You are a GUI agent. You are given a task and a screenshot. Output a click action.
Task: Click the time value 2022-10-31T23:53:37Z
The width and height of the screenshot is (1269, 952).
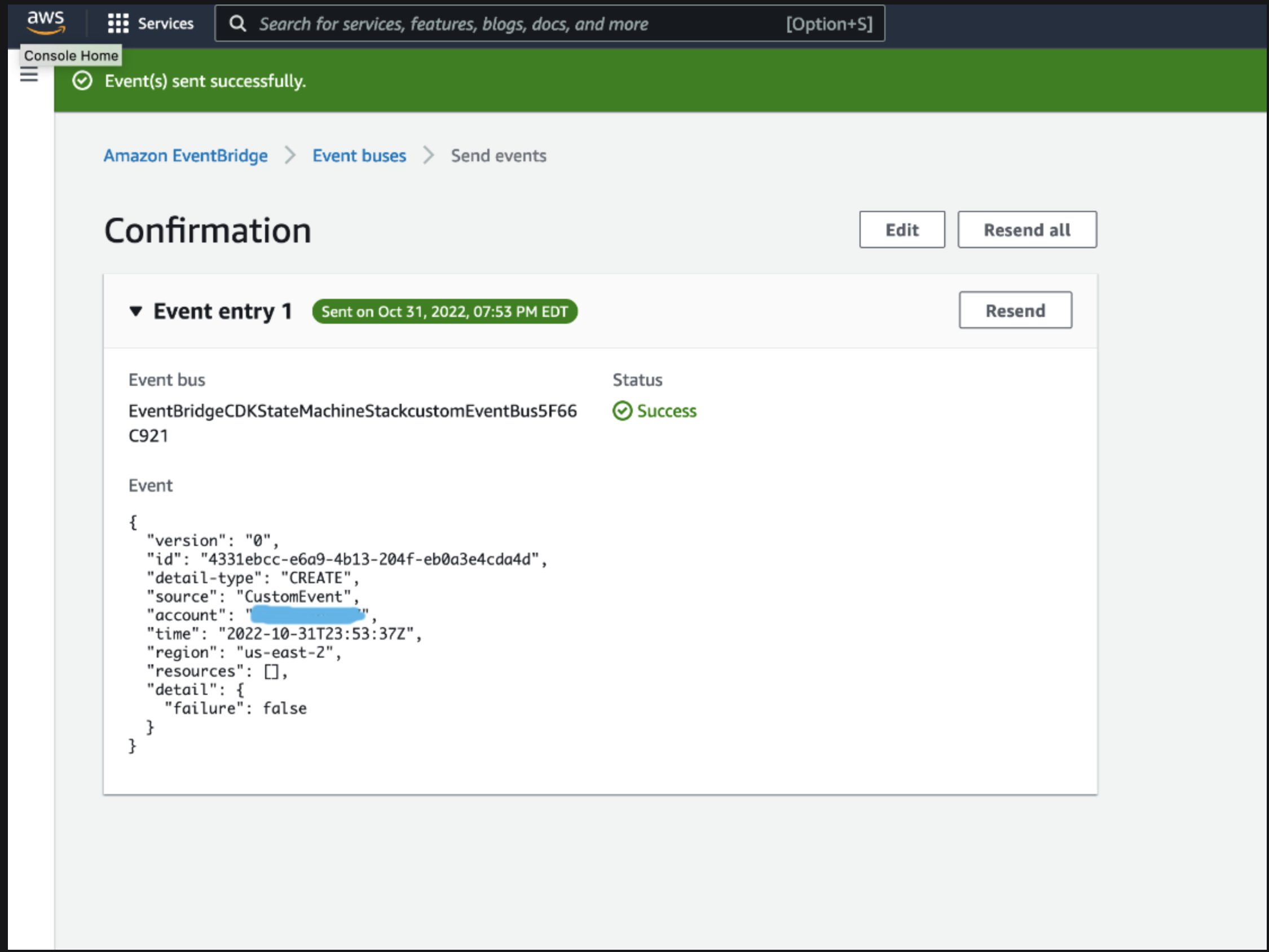(x=315, y=633)
